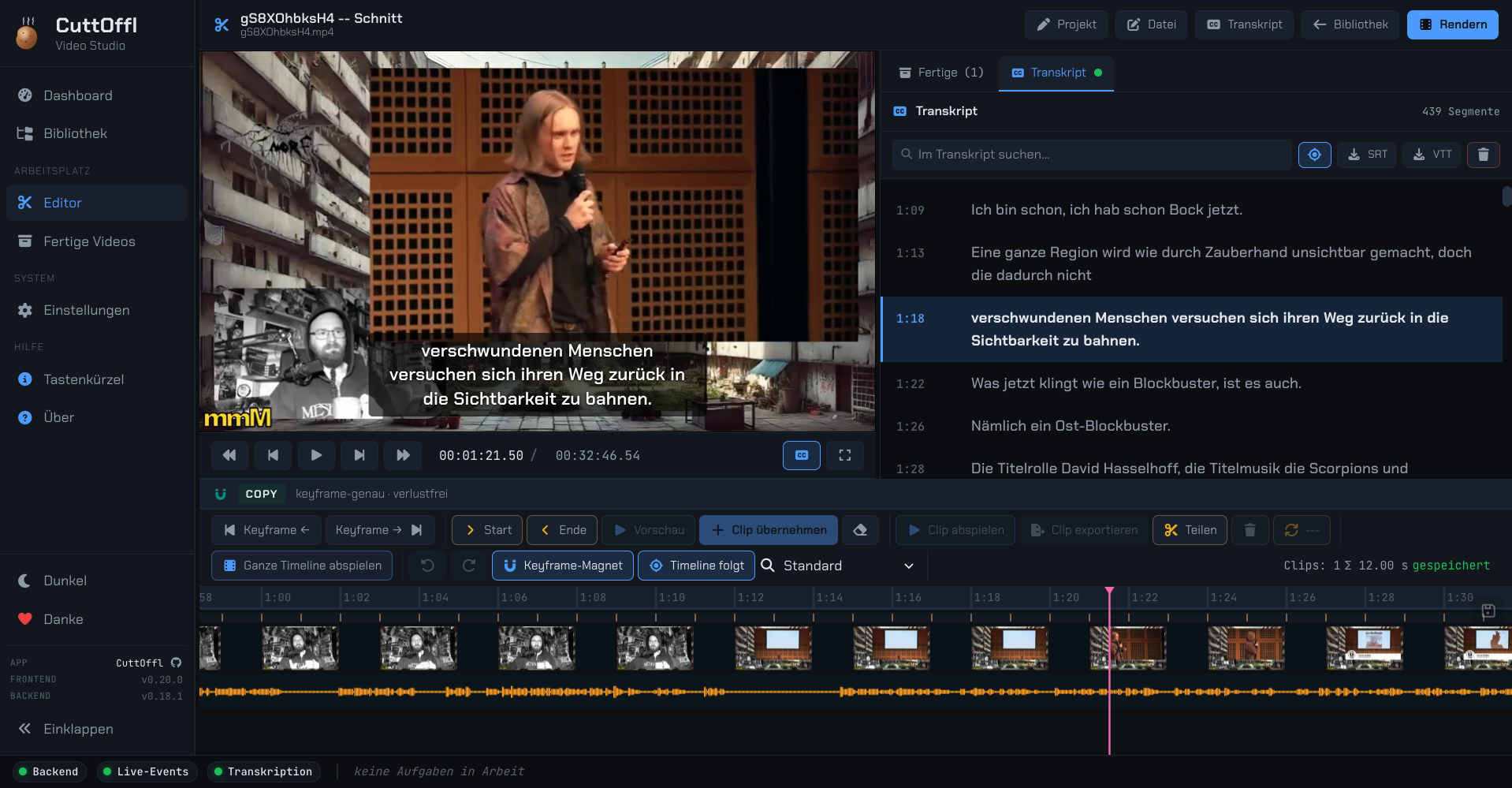Skip to the next frame
Viewport: 1512px width, 788px height.
coord(359,455)
